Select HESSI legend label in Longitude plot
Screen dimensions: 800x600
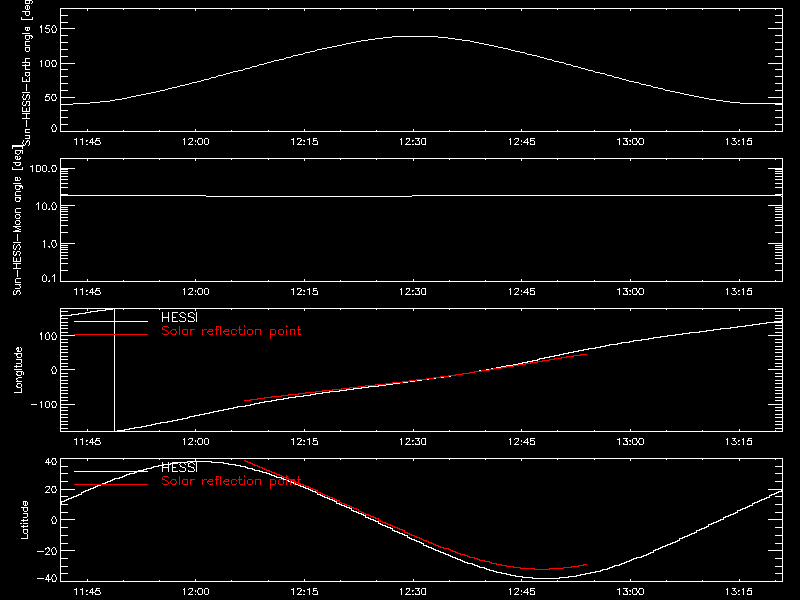(x=179, y=317)
